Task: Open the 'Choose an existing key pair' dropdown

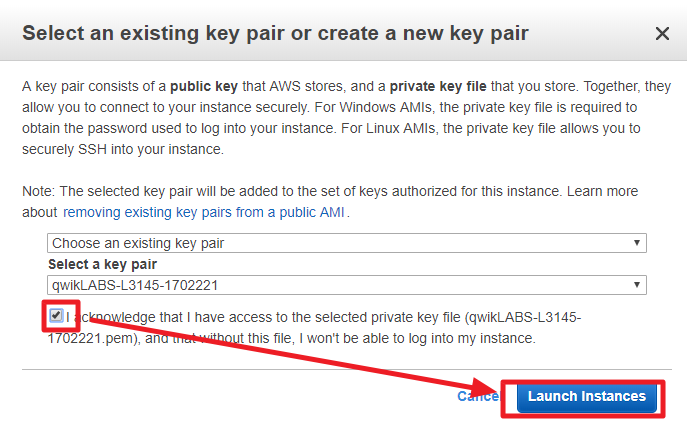Action: click(x=347, y=243)
